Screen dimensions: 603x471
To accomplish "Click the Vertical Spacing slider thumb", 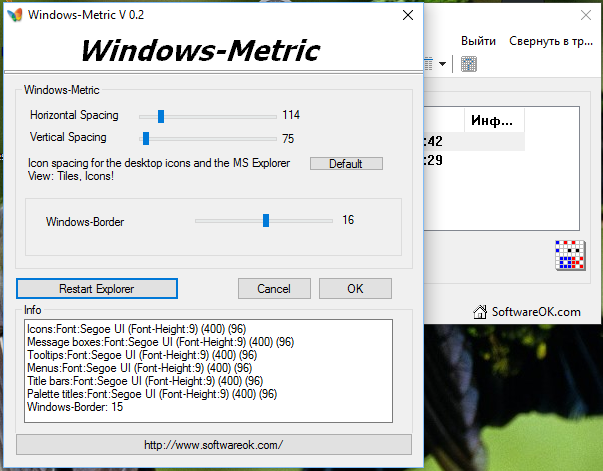I will point(146,138).
